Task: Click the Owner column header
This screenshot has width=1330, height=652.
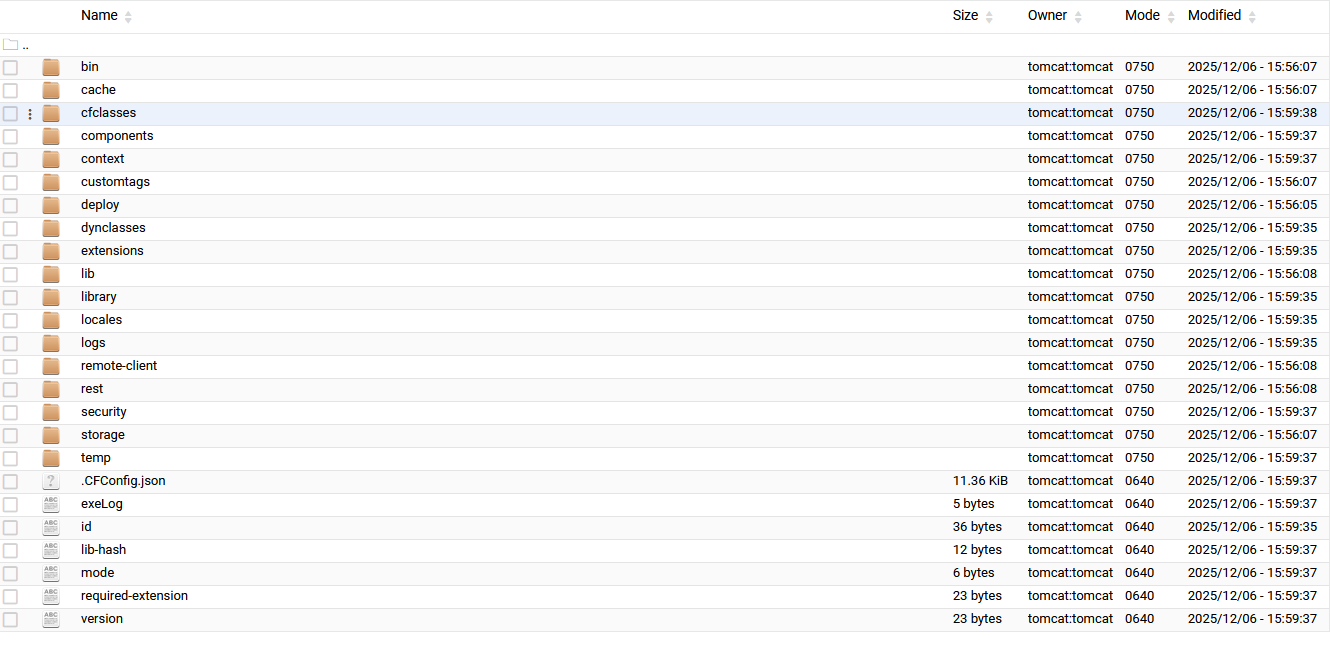Action: point(1047,16)
